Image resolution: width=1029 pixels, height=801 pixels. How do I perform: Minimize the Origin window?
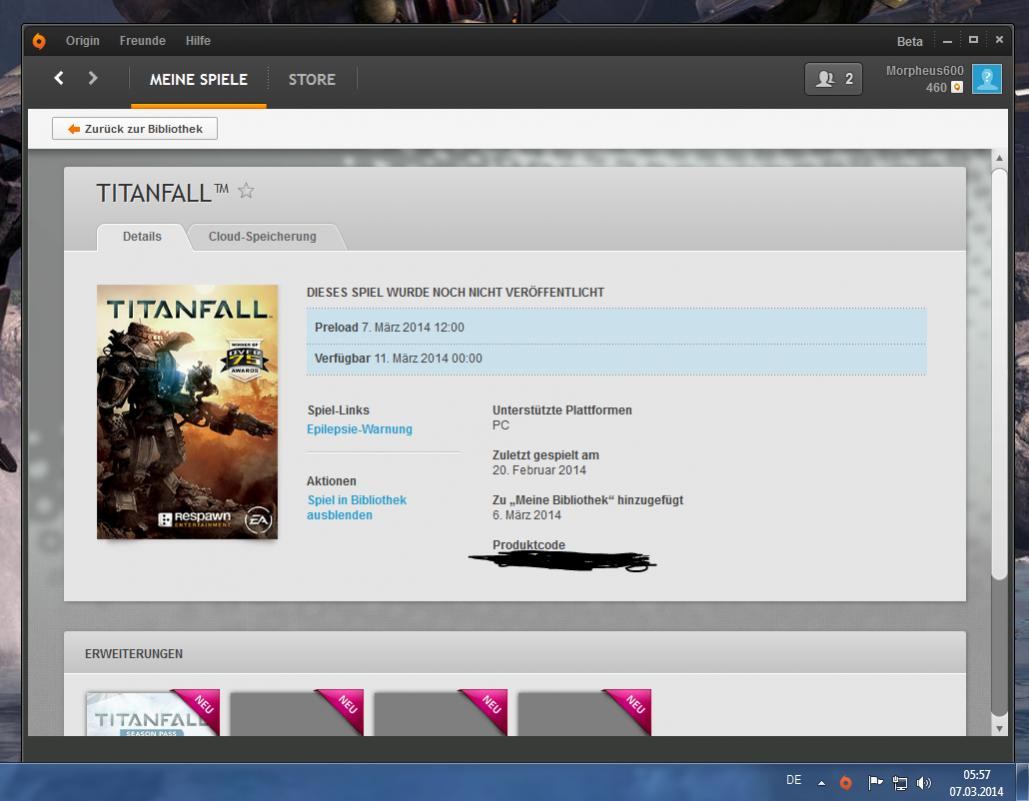pos(947,41)
